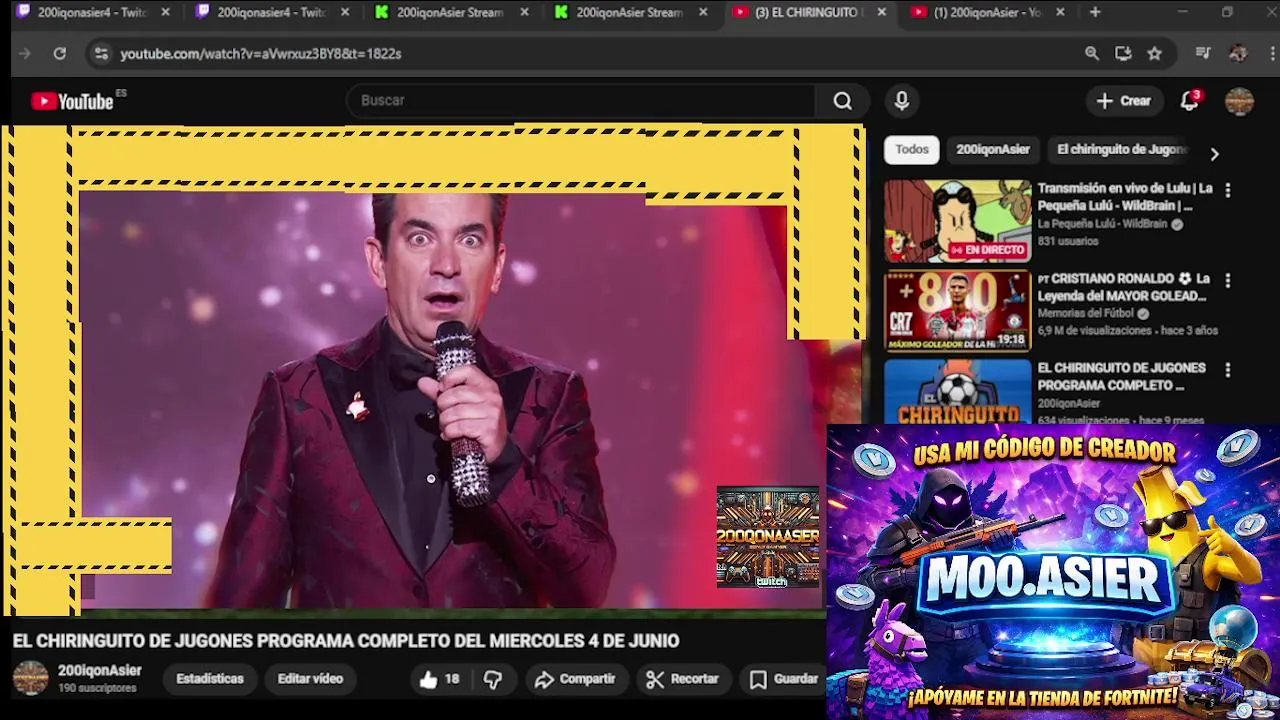Click the Editar vídeo button

pyautogui.click(x=310, y=679)
